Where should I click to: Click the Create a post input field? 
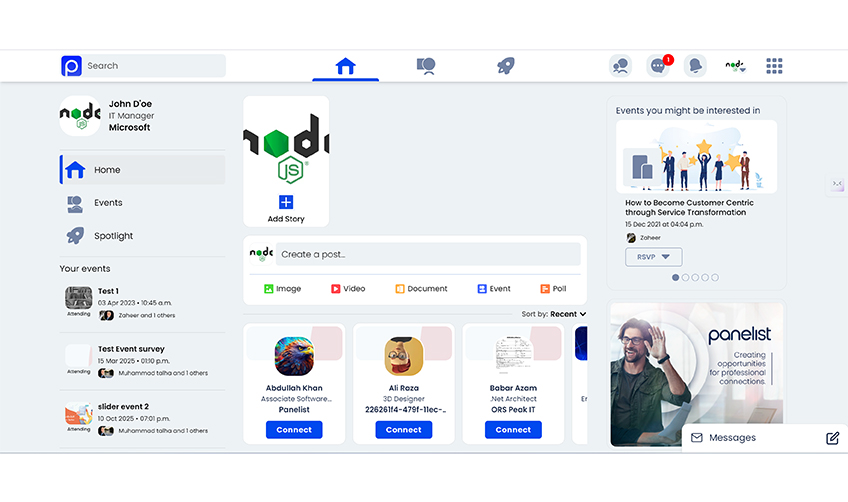click(x=428, y=254)
